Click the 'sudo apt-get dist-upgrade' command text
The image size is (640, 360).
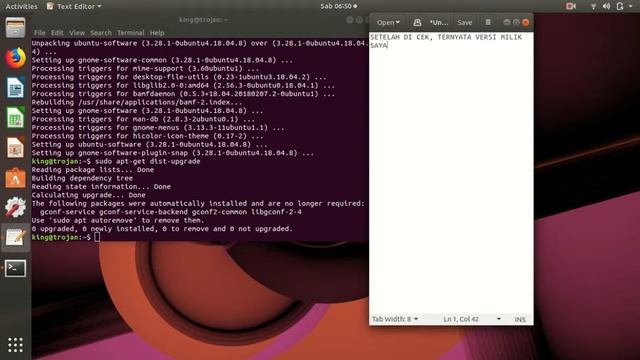pyautogui.click(x=148, y=161)
